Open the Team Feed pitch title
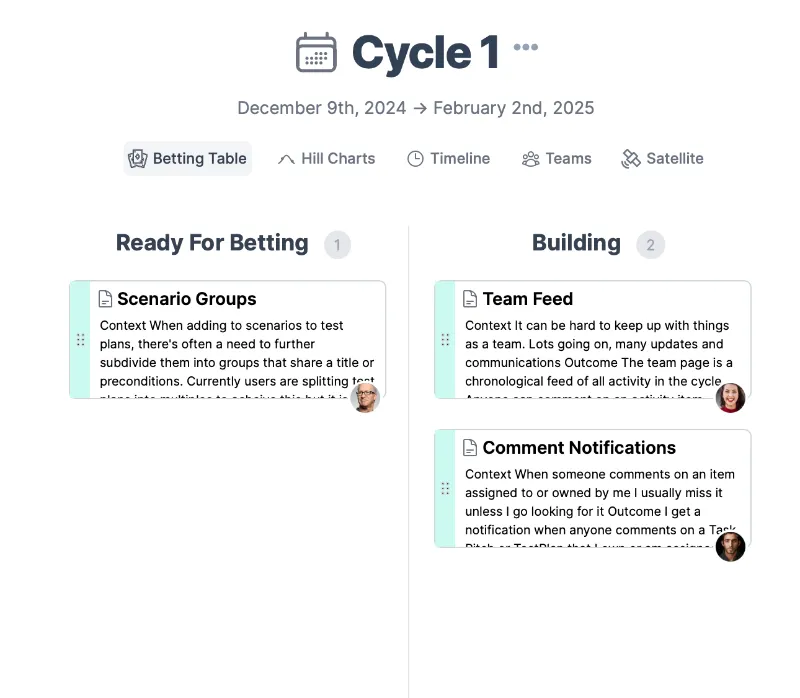The width and height of the screenshot is (800, 698). 528,299
